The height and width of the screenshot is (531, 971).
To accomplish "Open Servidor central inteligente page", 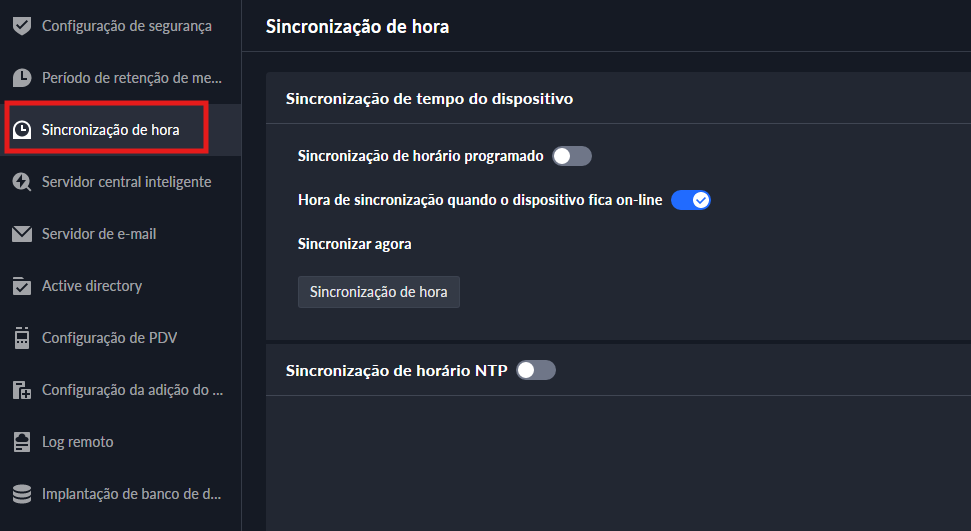I will (x=126, y=182).
